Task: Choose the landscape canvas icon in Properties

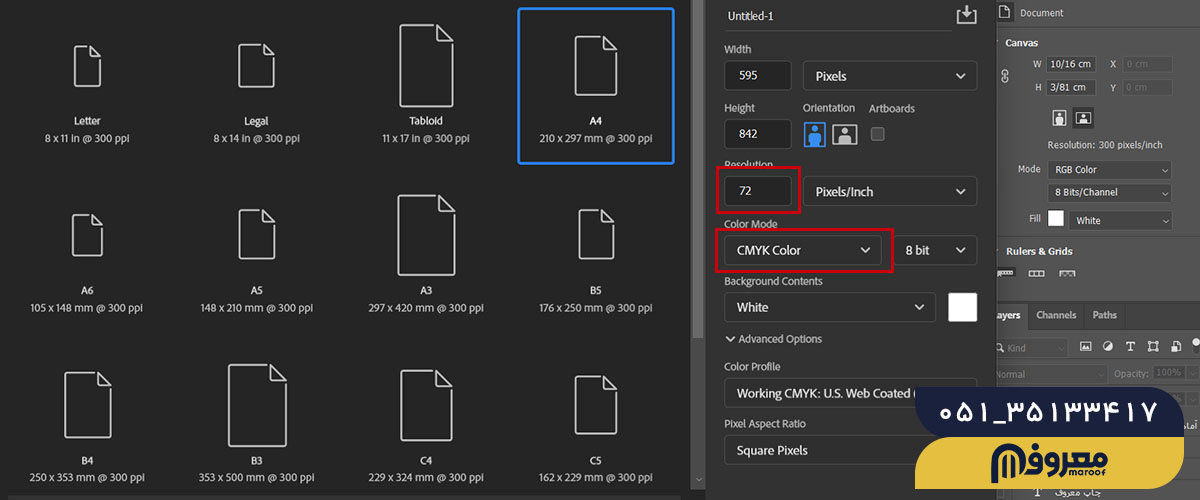Action: (x=1082, y=118)
